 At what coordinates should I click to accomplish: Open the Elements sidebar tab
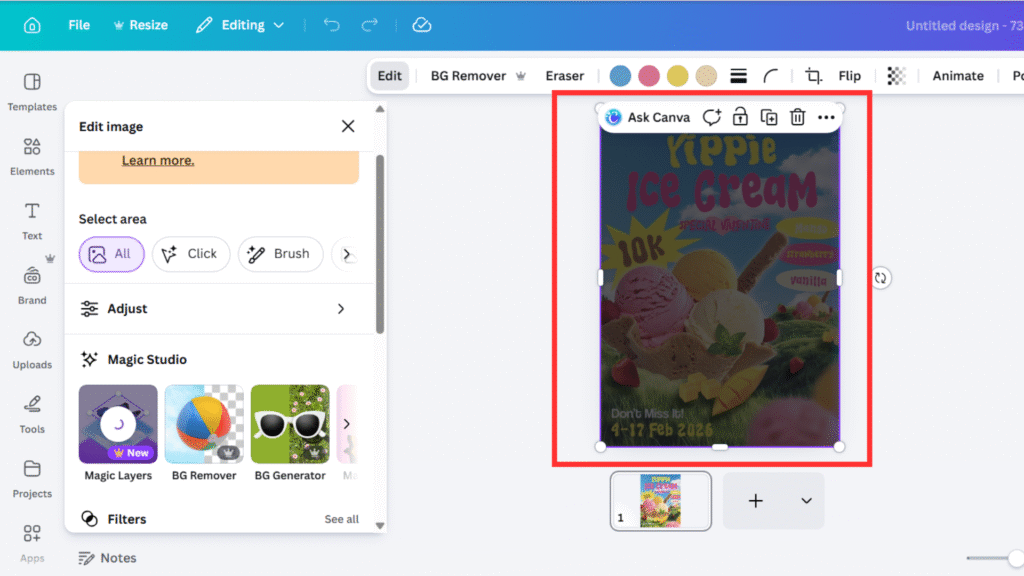[x=32, y=156]
